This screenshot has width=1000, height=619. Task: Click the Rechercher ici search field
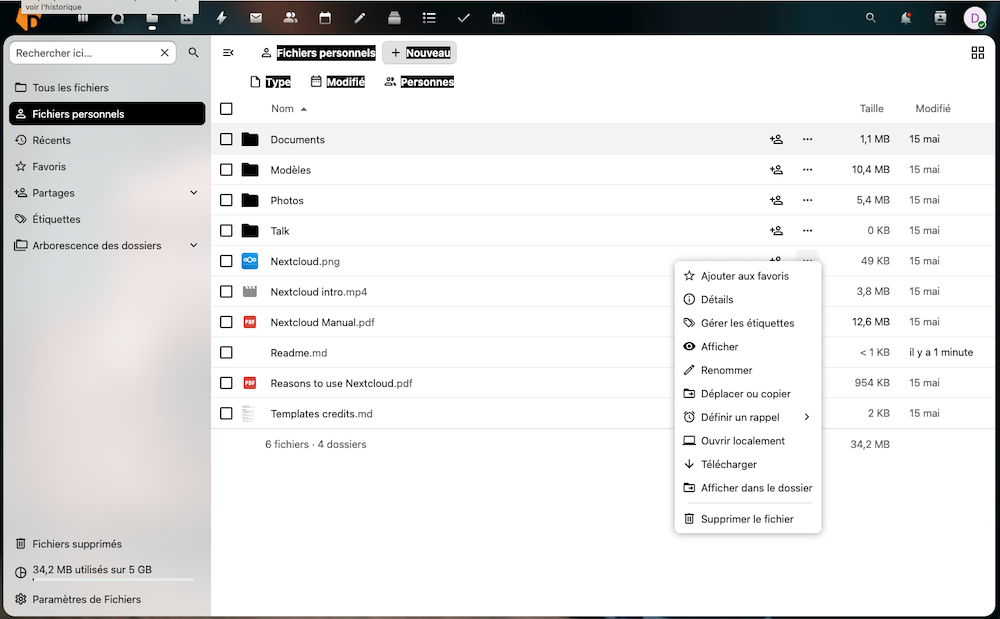84,53
